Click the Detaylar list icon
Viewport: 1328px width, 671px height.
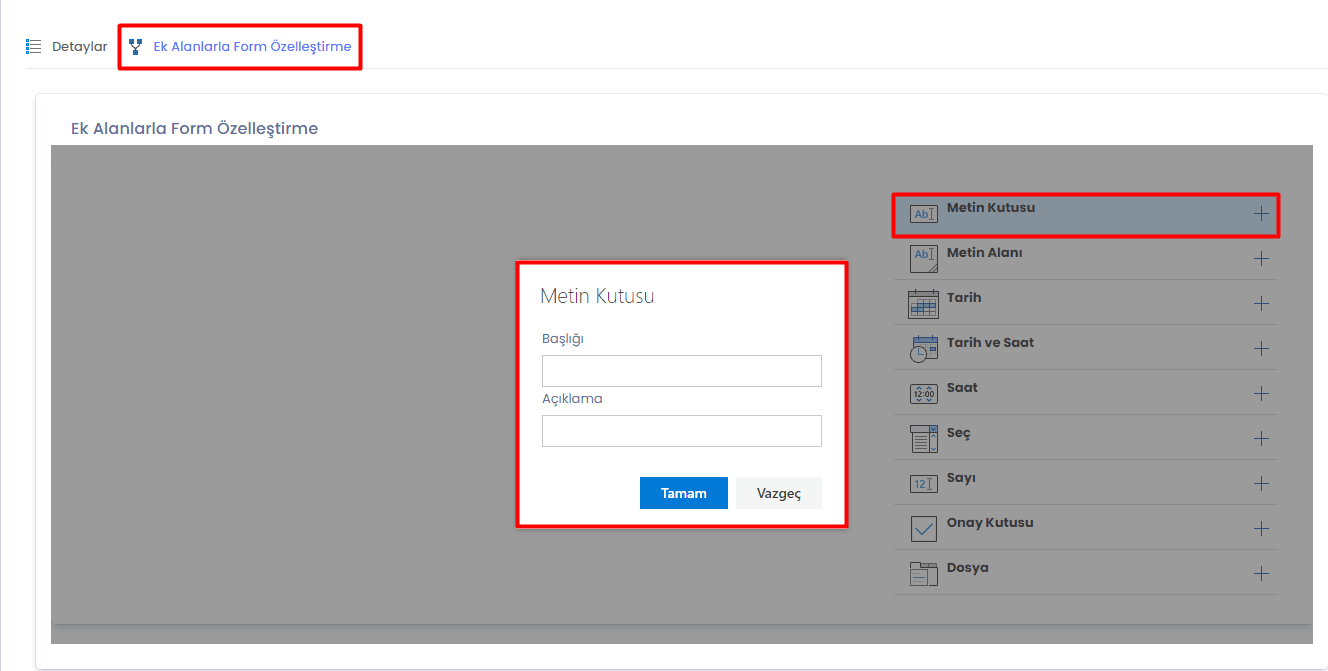click(33, 46)
